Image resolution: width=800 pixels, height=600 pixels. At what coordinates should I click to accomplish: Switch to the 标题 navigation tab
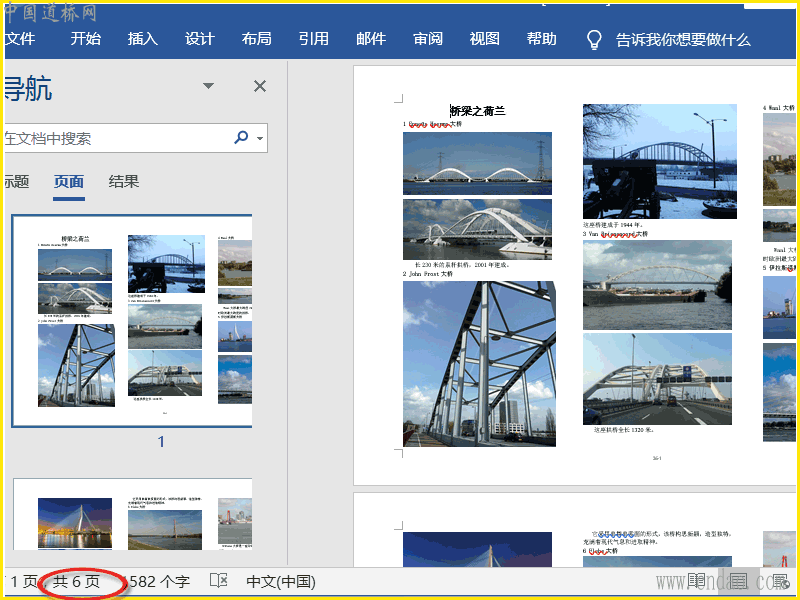(x=16, y=182)
